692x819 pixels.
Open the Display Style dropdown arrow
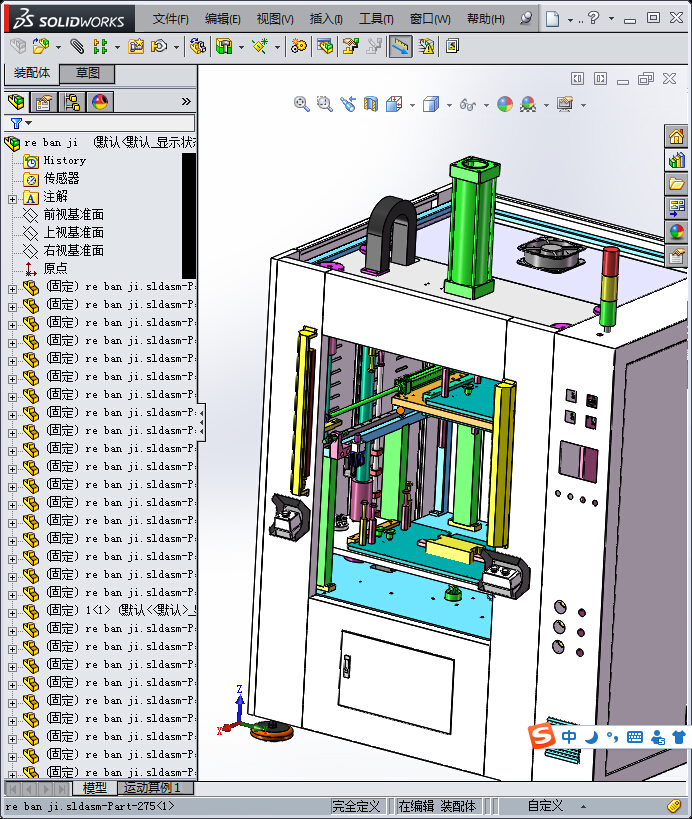pyautogui.click(x=449, y=106)
